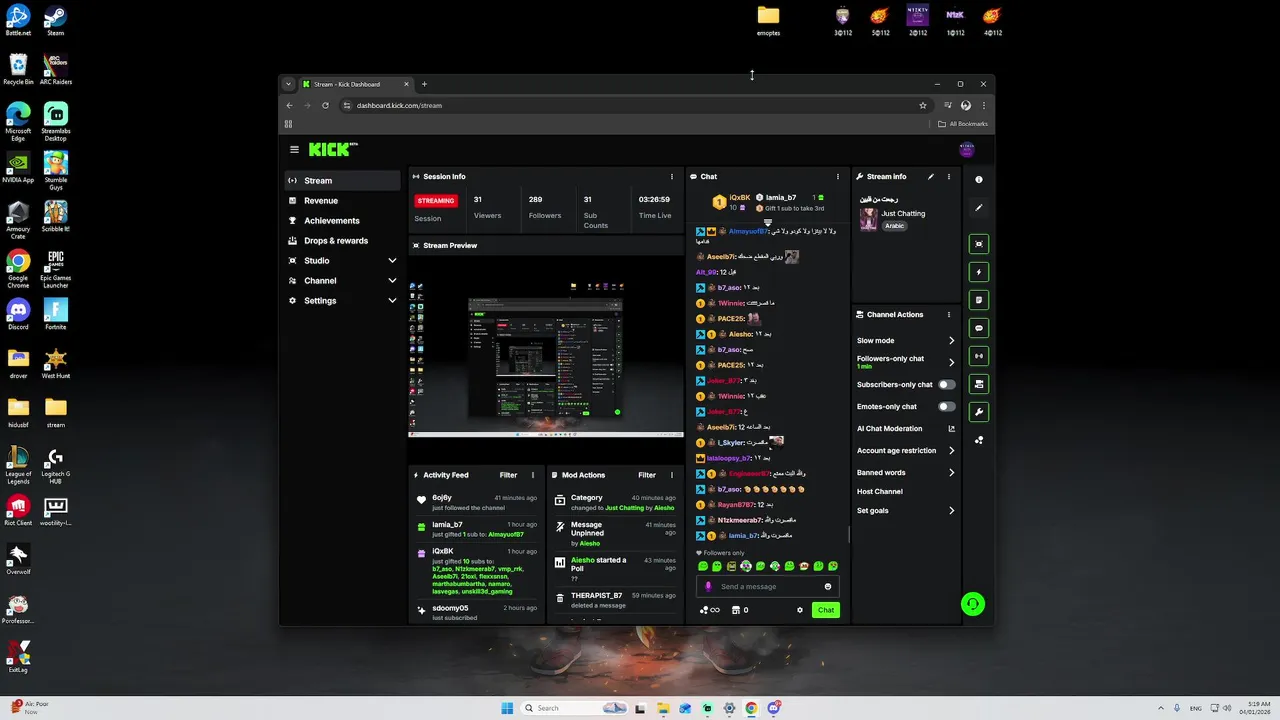
Task: Open the chat emoji picker
Action: [x=827, y=587]
